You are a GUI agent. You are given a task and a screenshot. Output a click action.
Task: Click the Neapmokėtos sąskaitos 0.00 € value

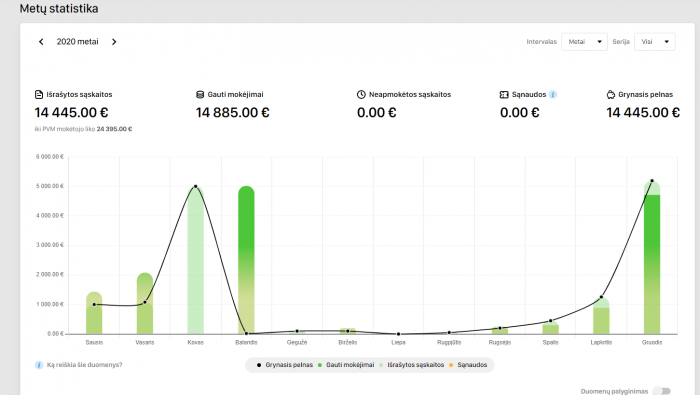(376, 112)
